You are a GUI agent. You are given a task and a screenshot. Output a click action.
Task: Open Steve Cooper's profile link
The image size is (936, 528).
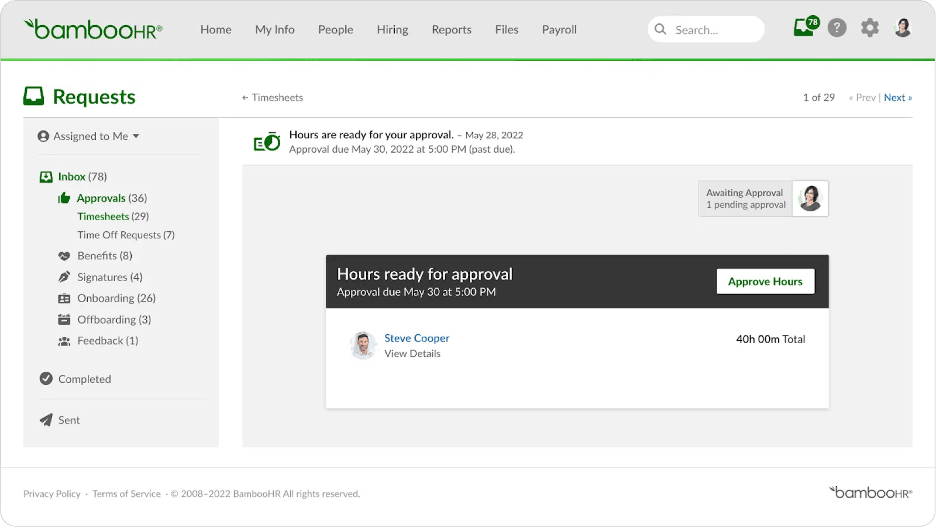[417, 338]
